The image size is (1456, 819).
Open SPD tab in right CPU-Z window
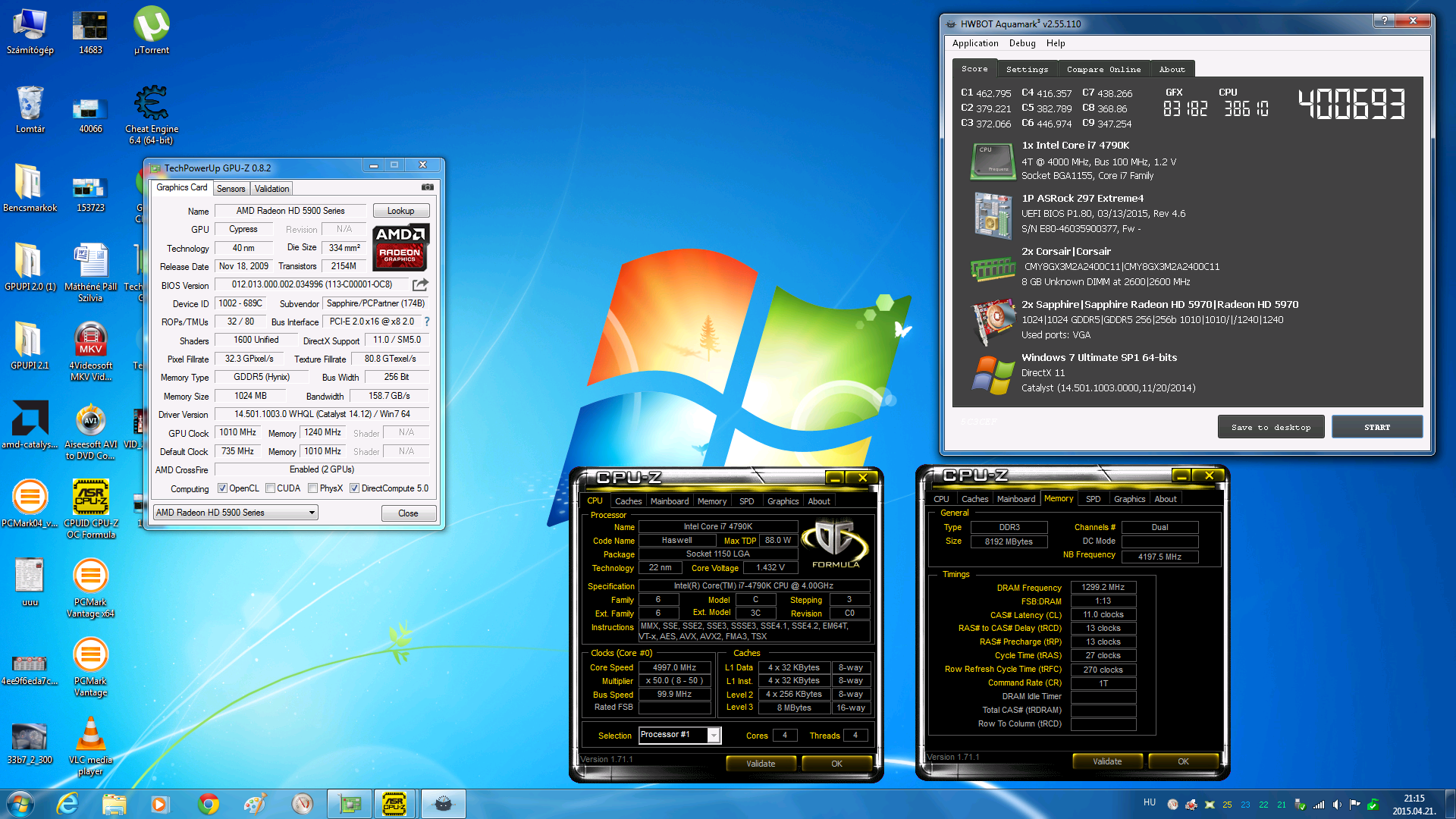(x=1093, y=499)
